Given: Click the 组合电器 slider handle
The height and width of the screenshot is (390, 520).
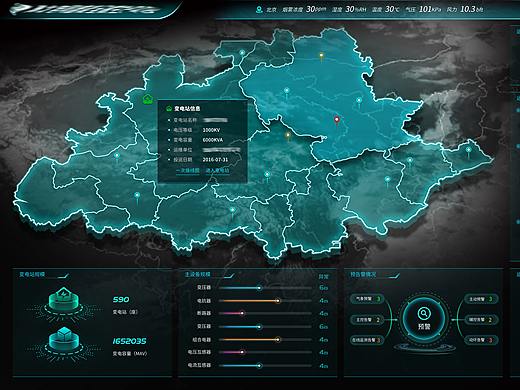Looking at the screenshot, I should click(278, 340).
